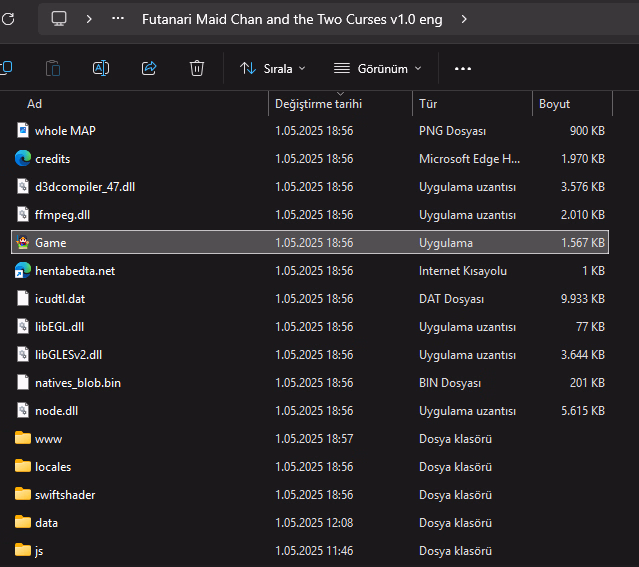Select the natives_blob.bin file icon
The image size is (639, 567).
tap(23, 382)
